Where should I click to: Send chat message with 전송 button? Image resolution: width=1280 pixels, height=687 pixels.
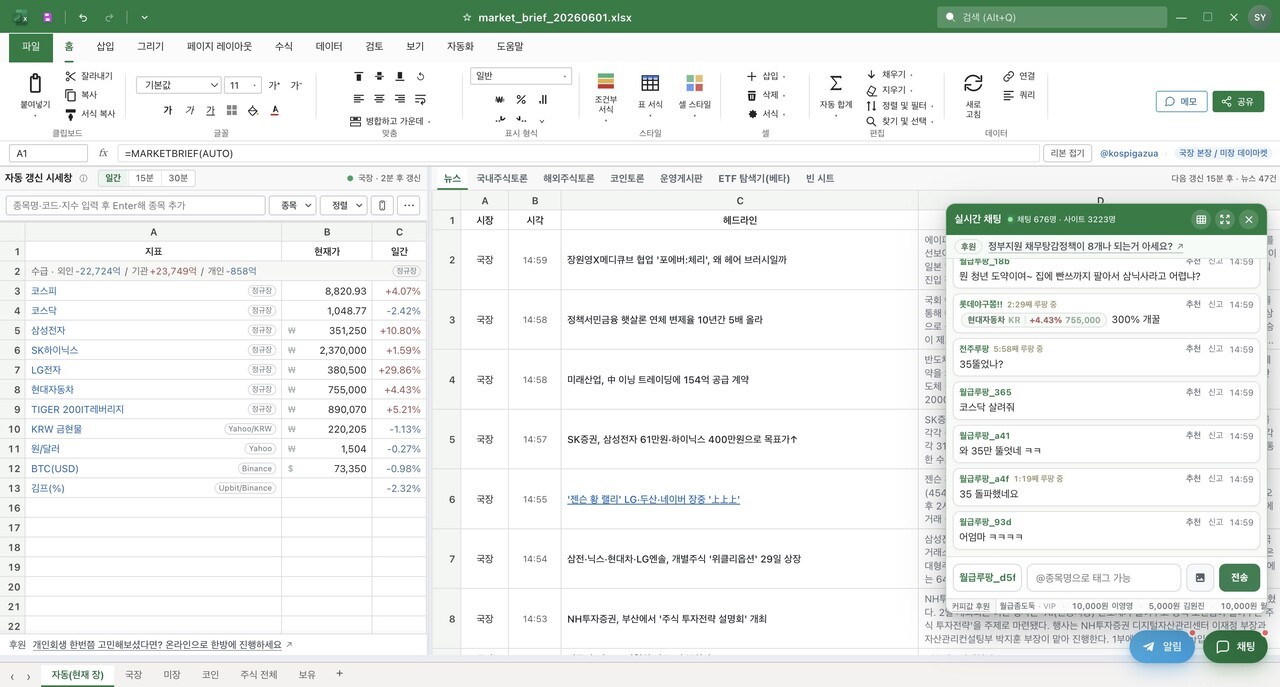pyautogui.click(x=1239, y=577)
